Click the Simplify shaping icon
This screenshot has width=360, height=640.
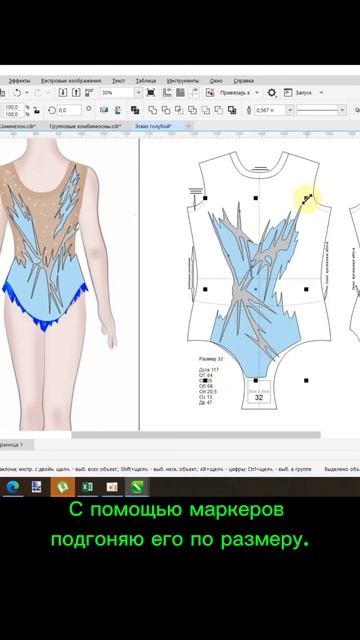point(192,110)
